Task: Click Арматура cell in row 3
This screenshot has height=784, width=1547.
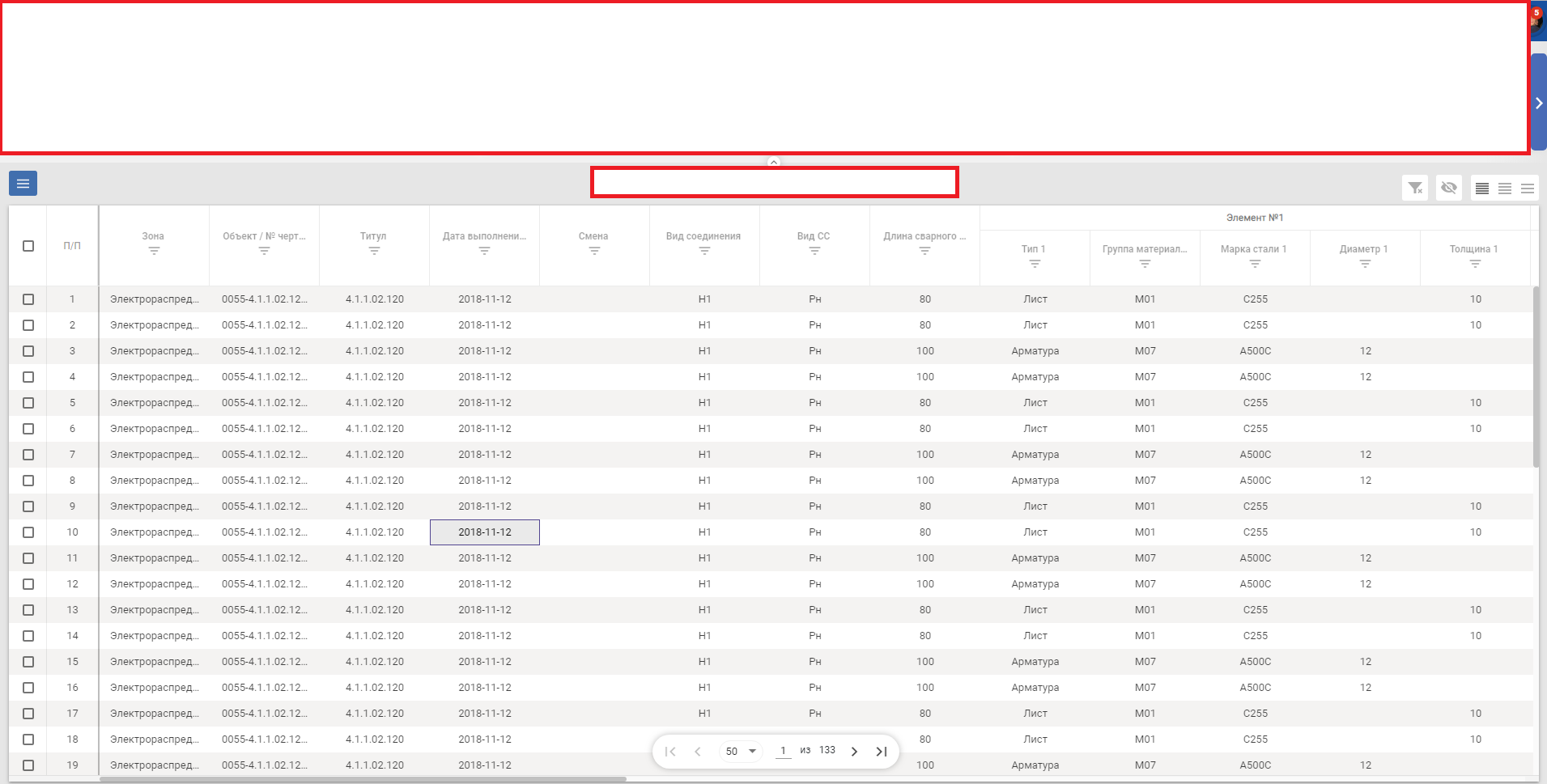Action: (x=1035, y=351)
